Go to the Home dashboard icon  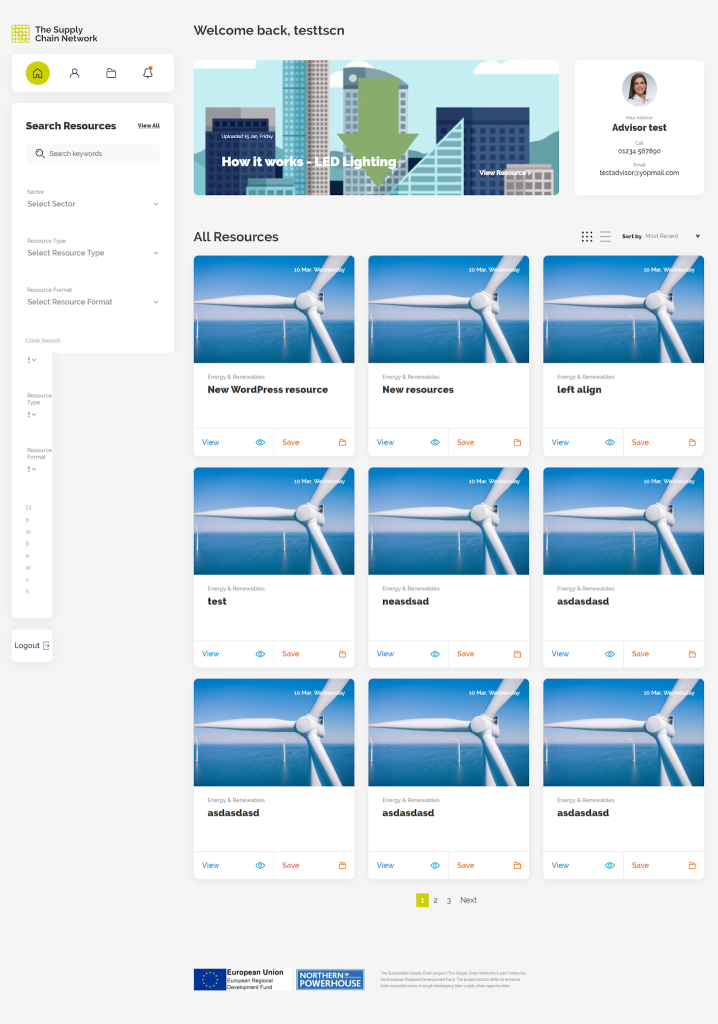click(x=37, y=73)
